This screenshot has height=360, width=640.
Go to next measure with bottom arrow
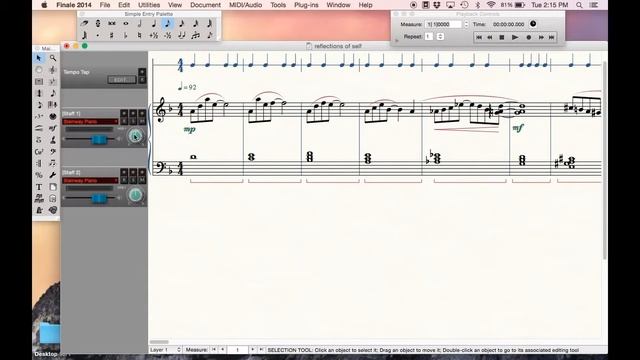click(x=253, y=350)
